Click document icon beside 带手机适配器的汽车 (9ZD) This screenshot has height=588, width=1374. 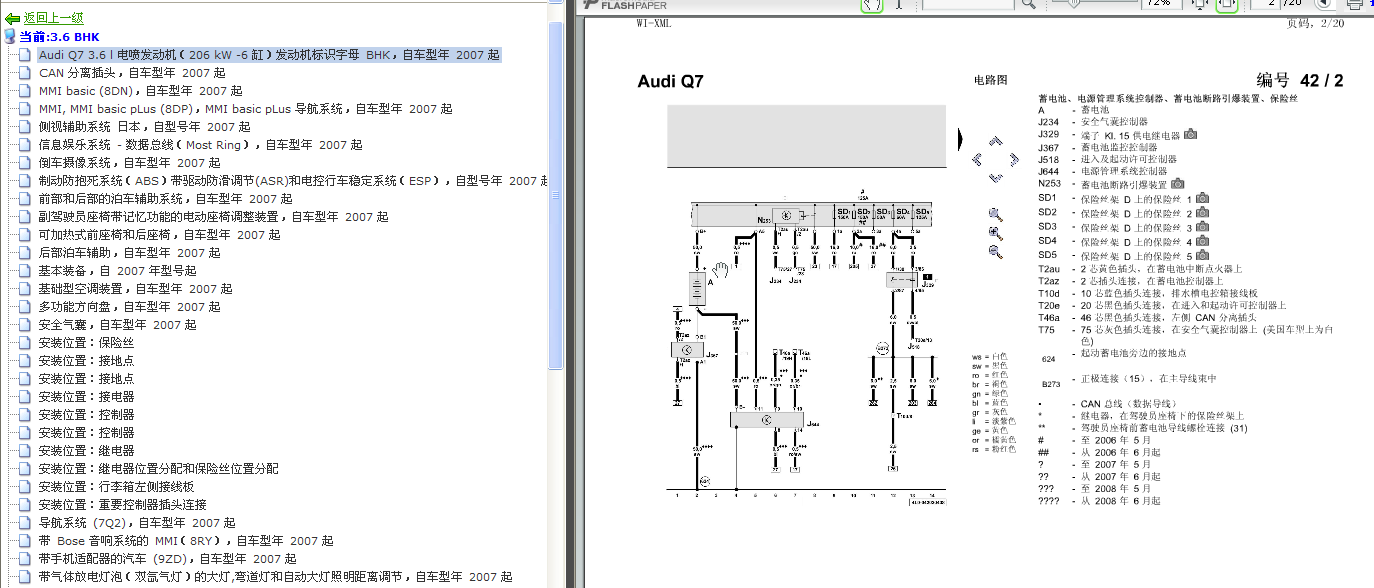(25, 559)
